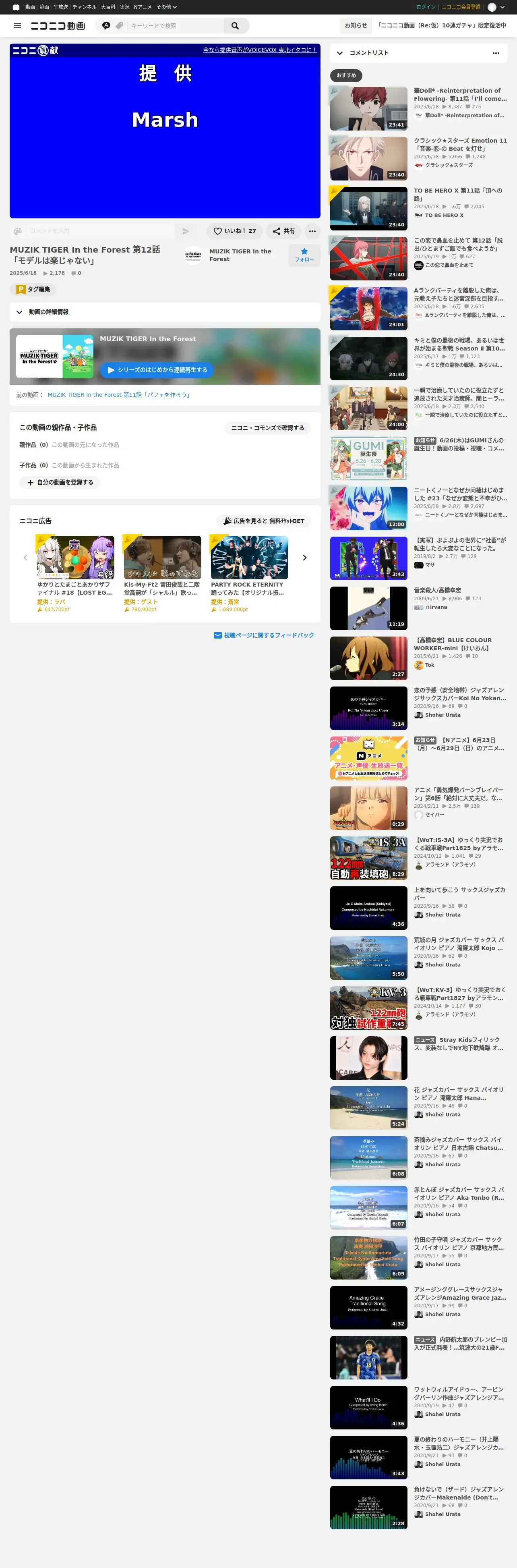Open GUMI誕生祭 announcement thumbnail
The image size is (517, 1568).
click(x=368, y=458)
